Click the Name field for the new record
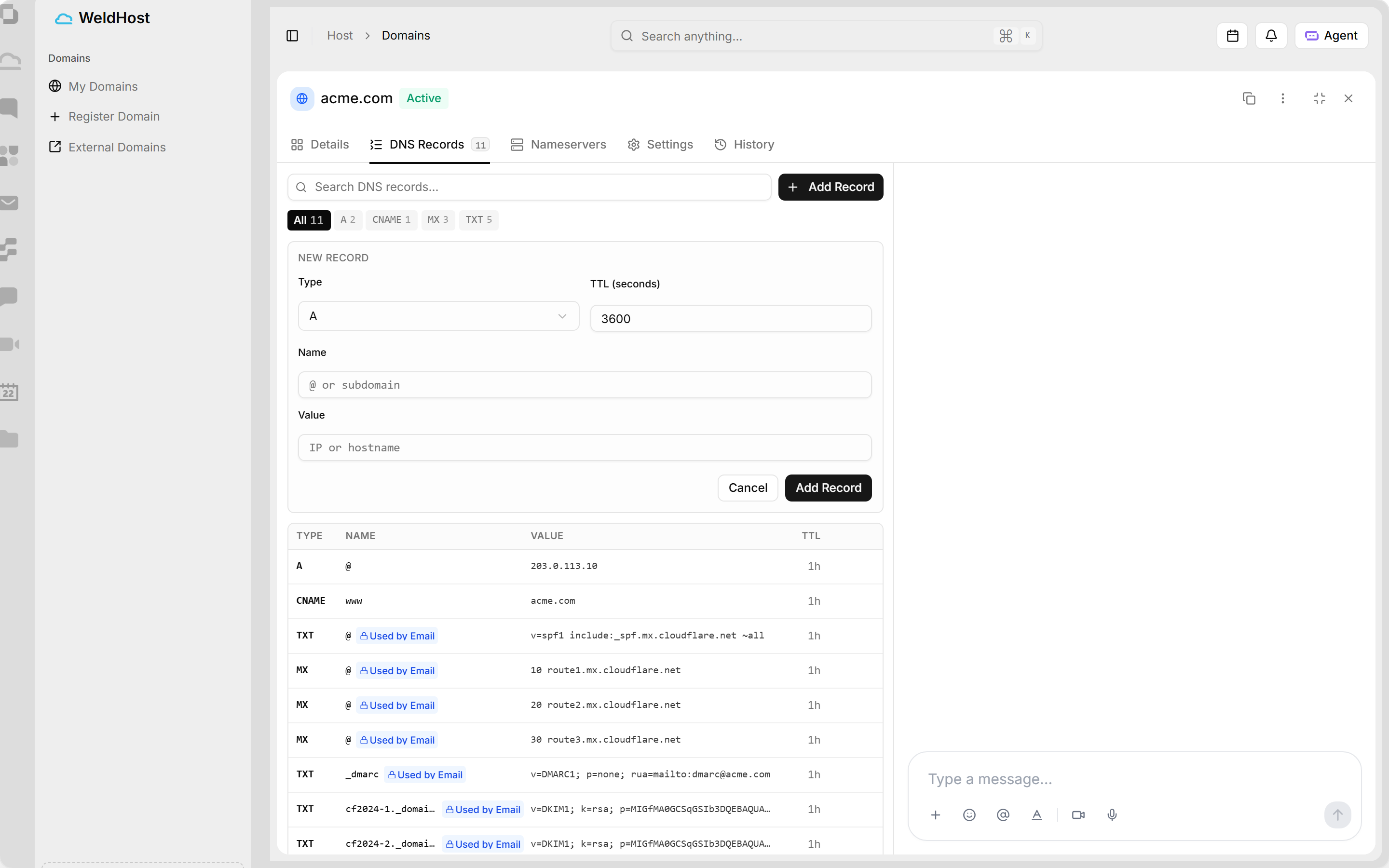 [585, 385]
